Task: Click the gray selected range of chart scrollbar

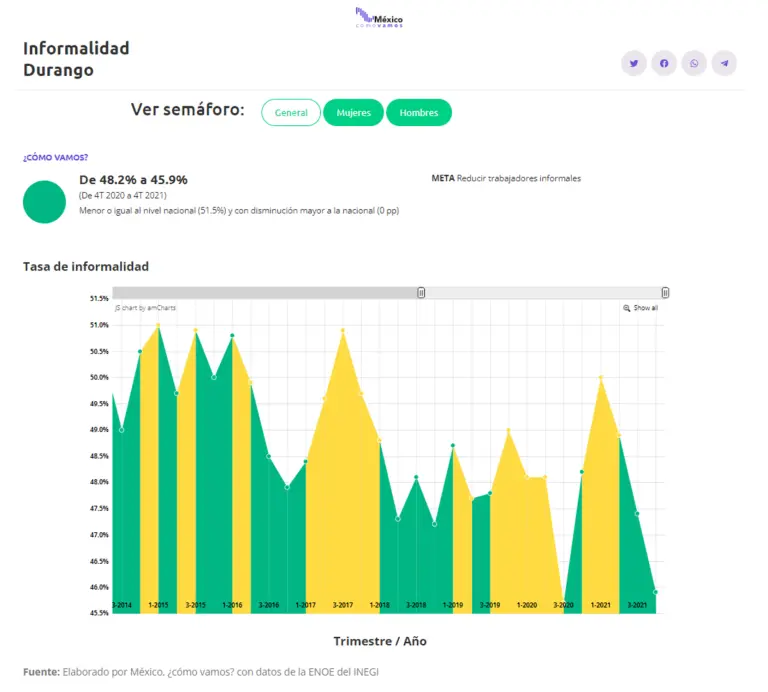Action: (x=265, y=292)
